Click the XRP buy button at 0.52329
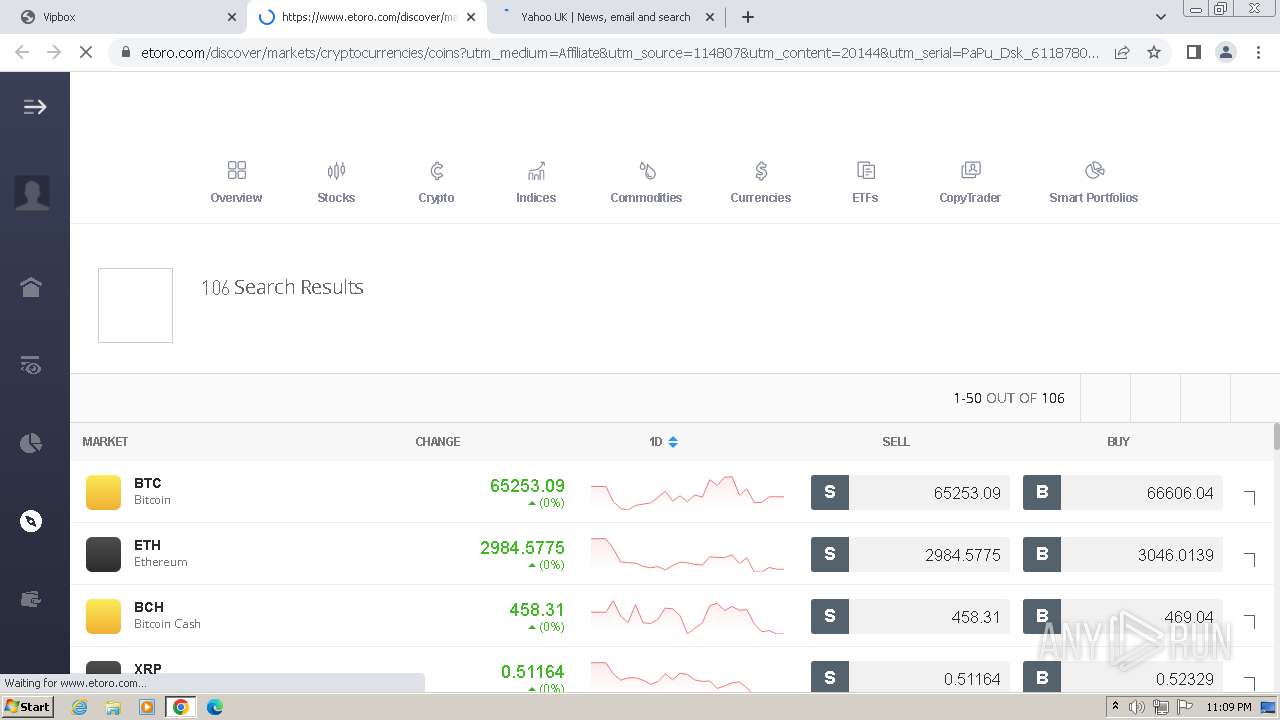1280x720 pixels. tap(1122, 677)
